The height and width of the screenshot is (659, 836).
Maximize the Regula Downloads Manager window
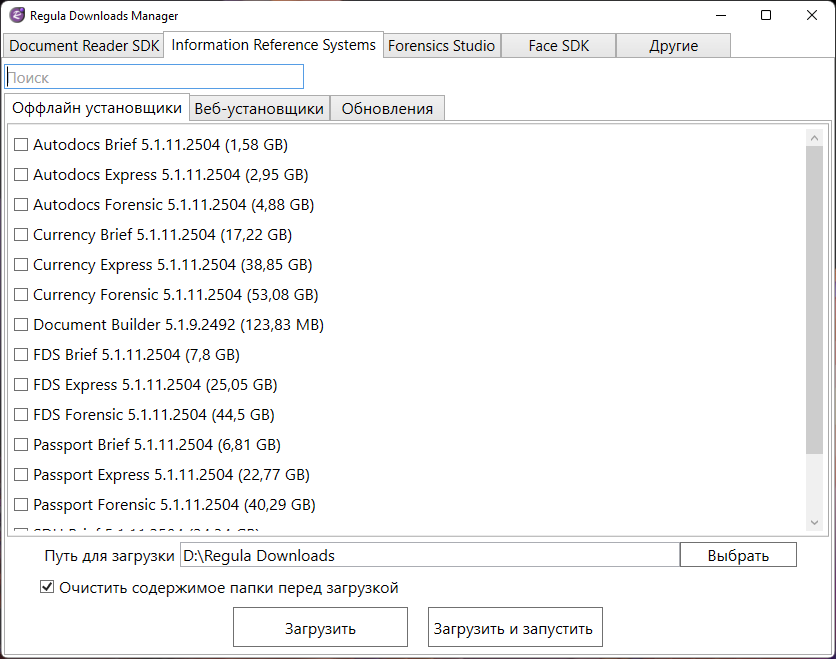click(x=766, y=15)
